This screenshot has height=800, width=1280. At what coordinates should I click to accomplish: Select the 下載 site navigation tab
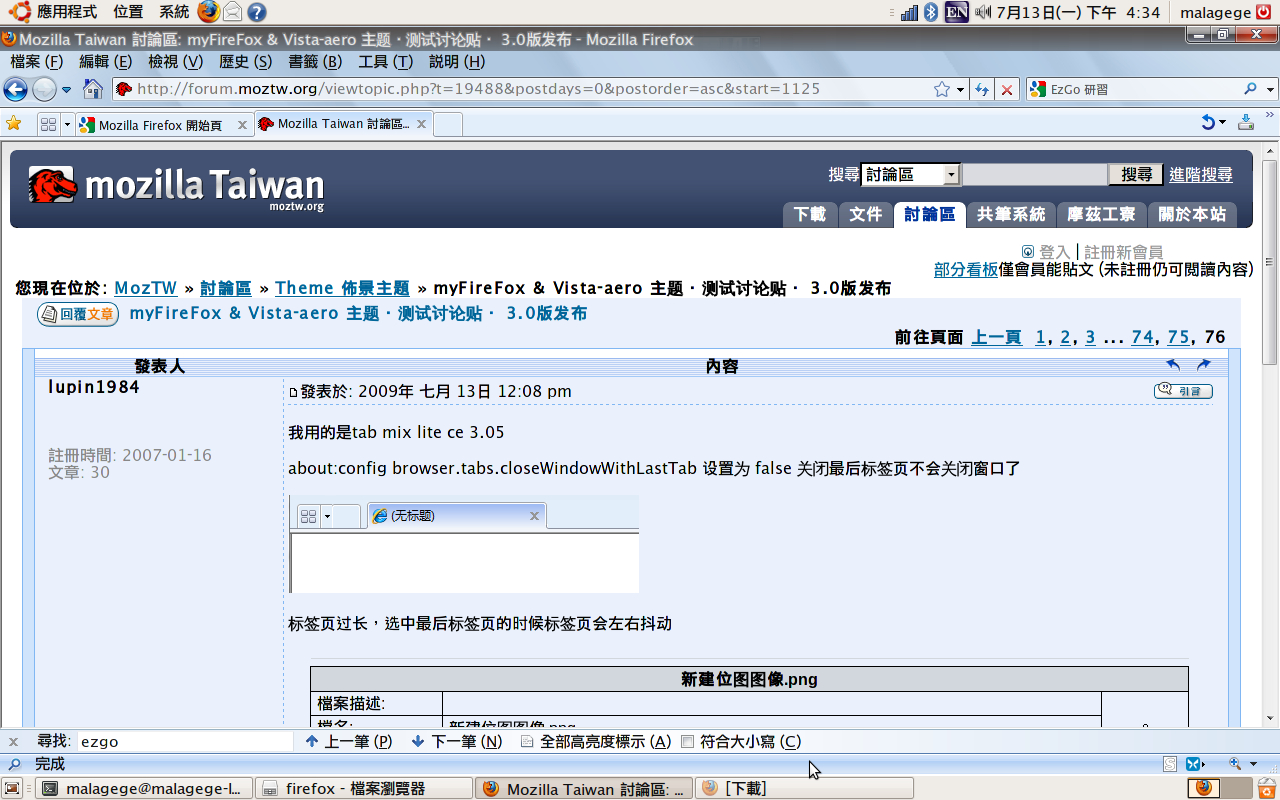(x=810, y=214)
